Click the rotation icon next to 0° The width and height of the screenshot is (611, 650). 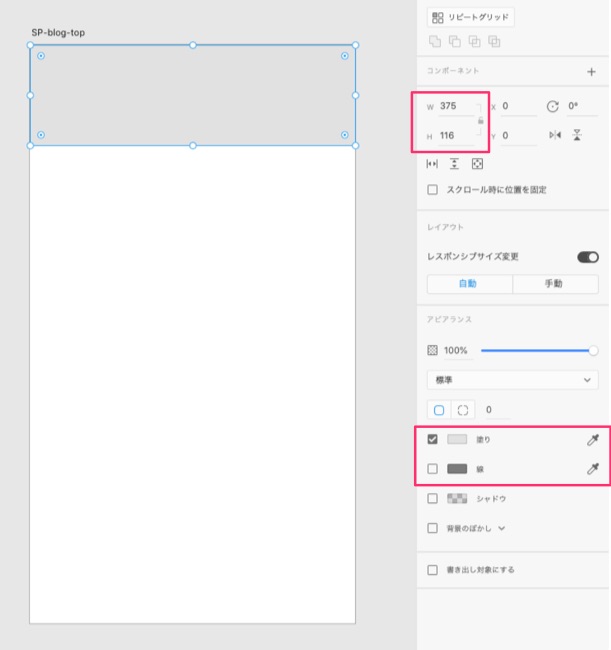552,106
